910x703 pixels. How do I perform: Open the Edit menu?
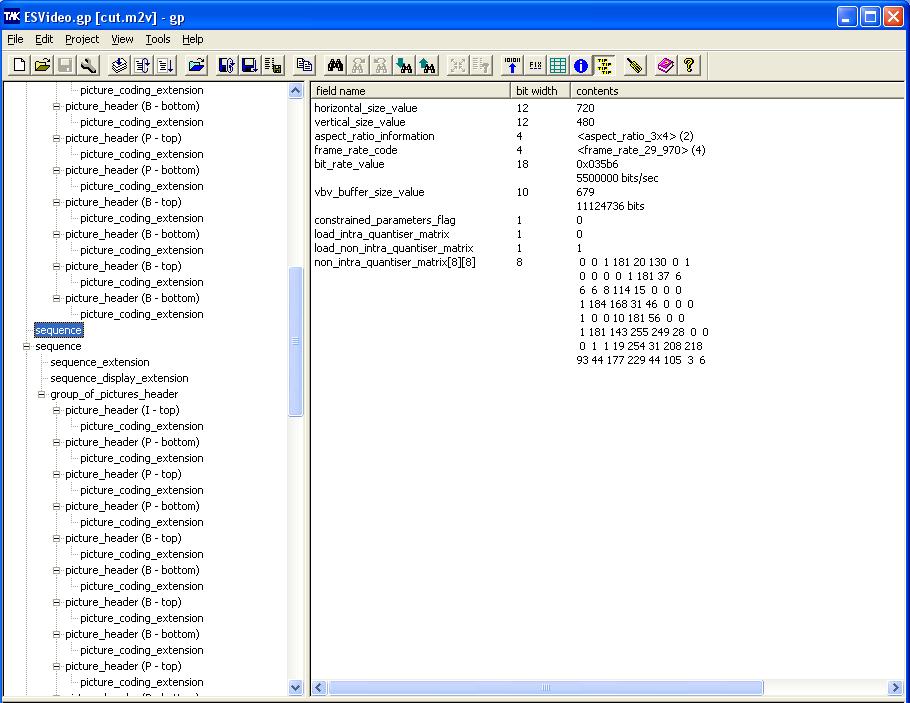pos(44,39)
